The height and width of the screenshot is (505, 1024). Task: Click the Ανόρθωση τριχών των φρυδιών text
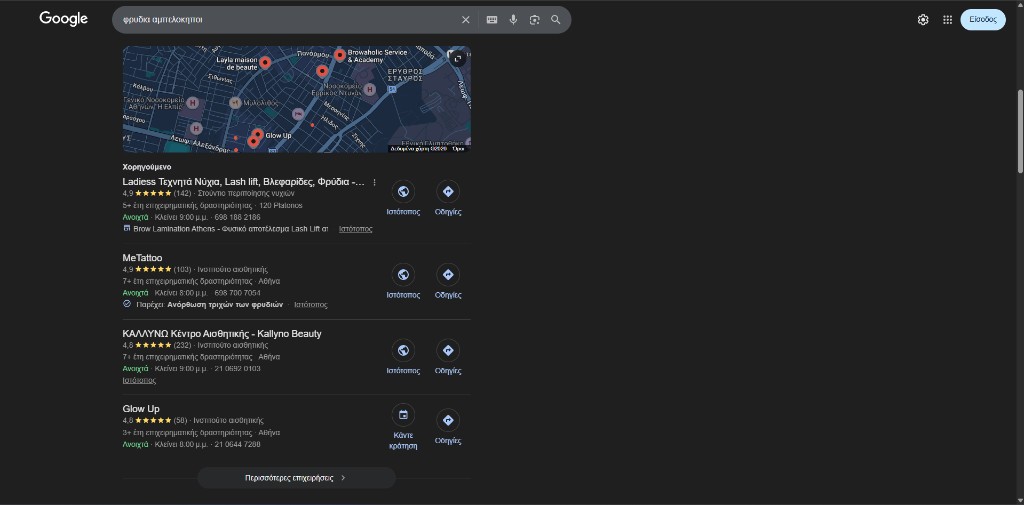point(225,304)
